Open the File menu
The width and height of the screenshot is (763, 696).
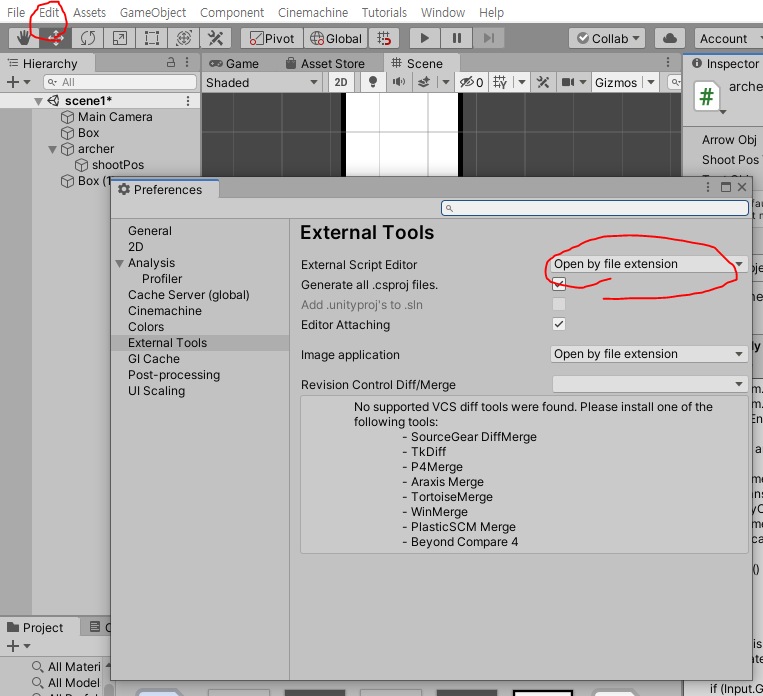[16, 13]
